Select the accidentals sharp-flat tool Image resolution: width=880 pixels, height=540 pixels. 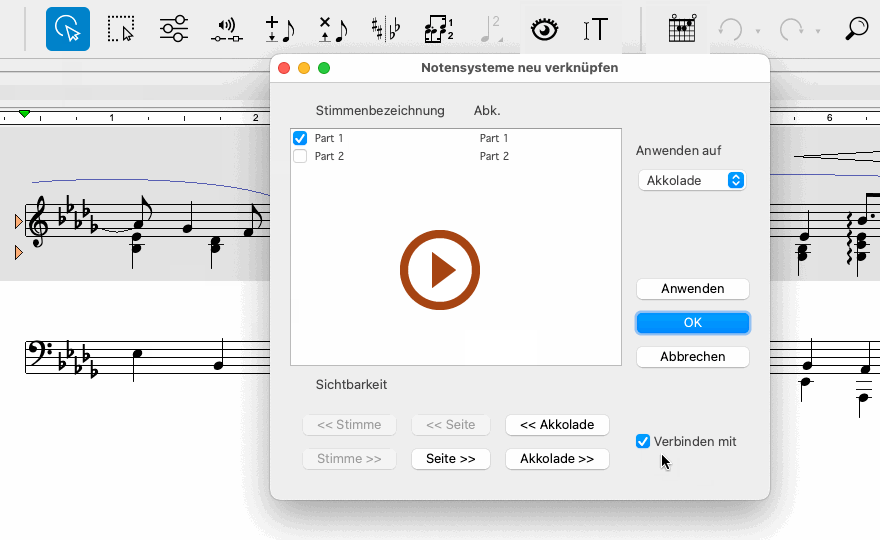(385, 29)
